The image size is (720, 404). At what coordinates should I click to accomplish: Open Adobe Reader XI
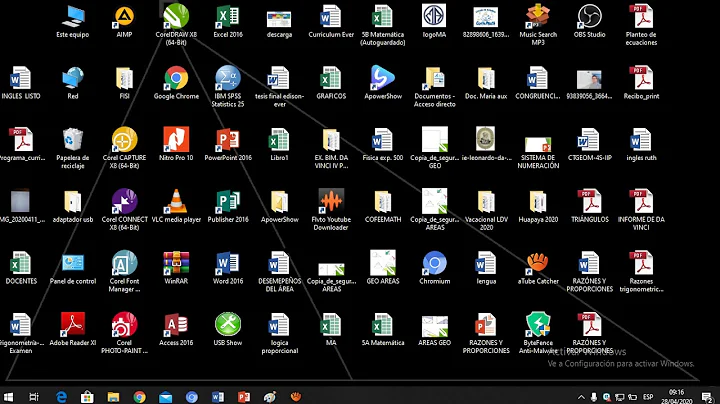click(73, 329)
